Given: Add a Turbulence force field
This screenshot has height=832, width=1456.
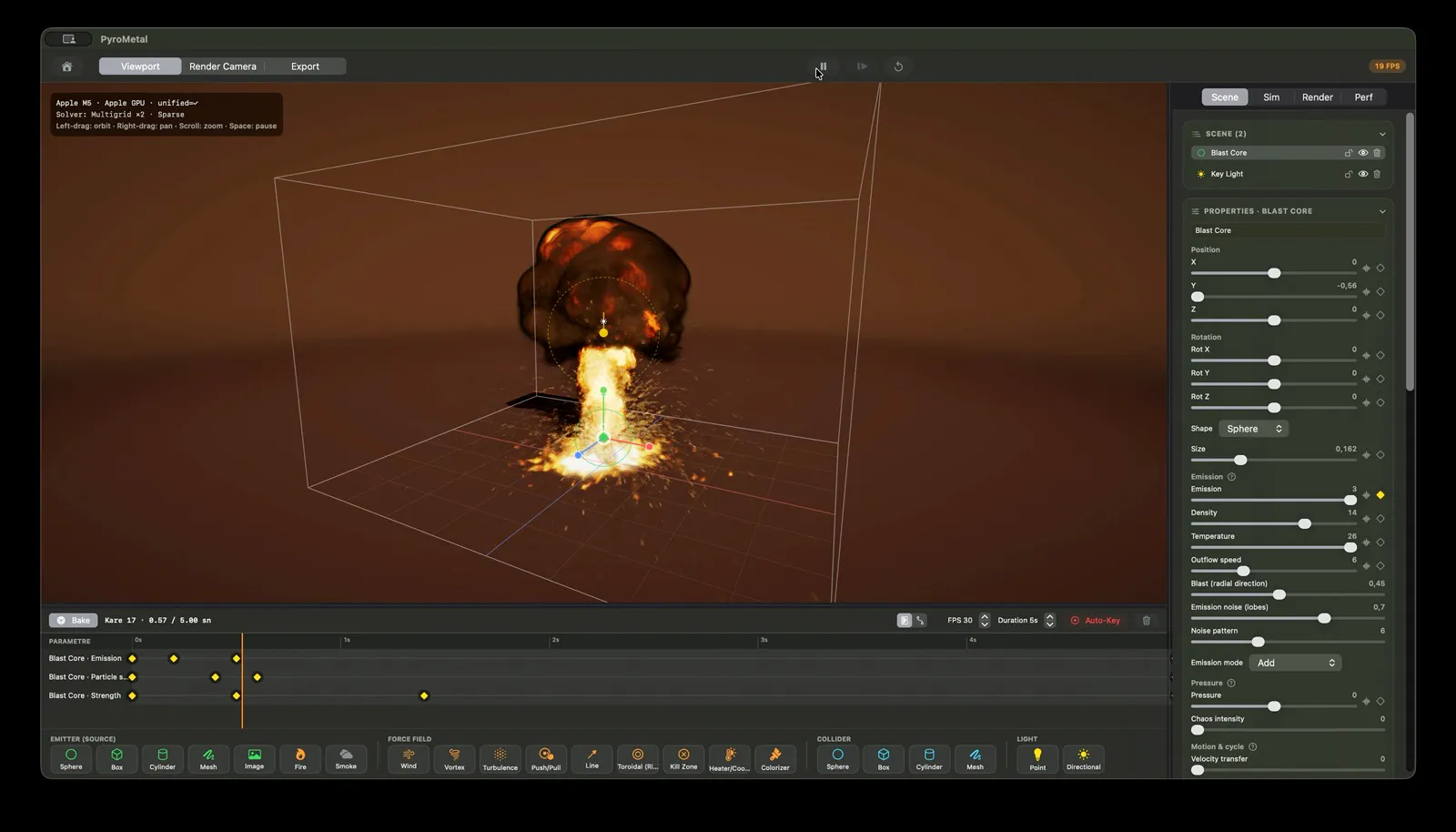Looking at the screenshot, I should coord(500,758).
